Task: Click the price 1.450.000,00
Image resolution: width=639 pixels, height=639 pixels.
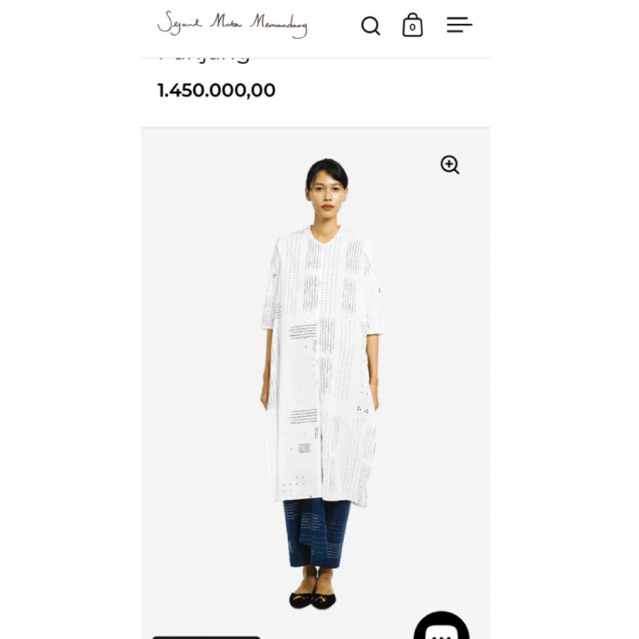Action: 216,90
